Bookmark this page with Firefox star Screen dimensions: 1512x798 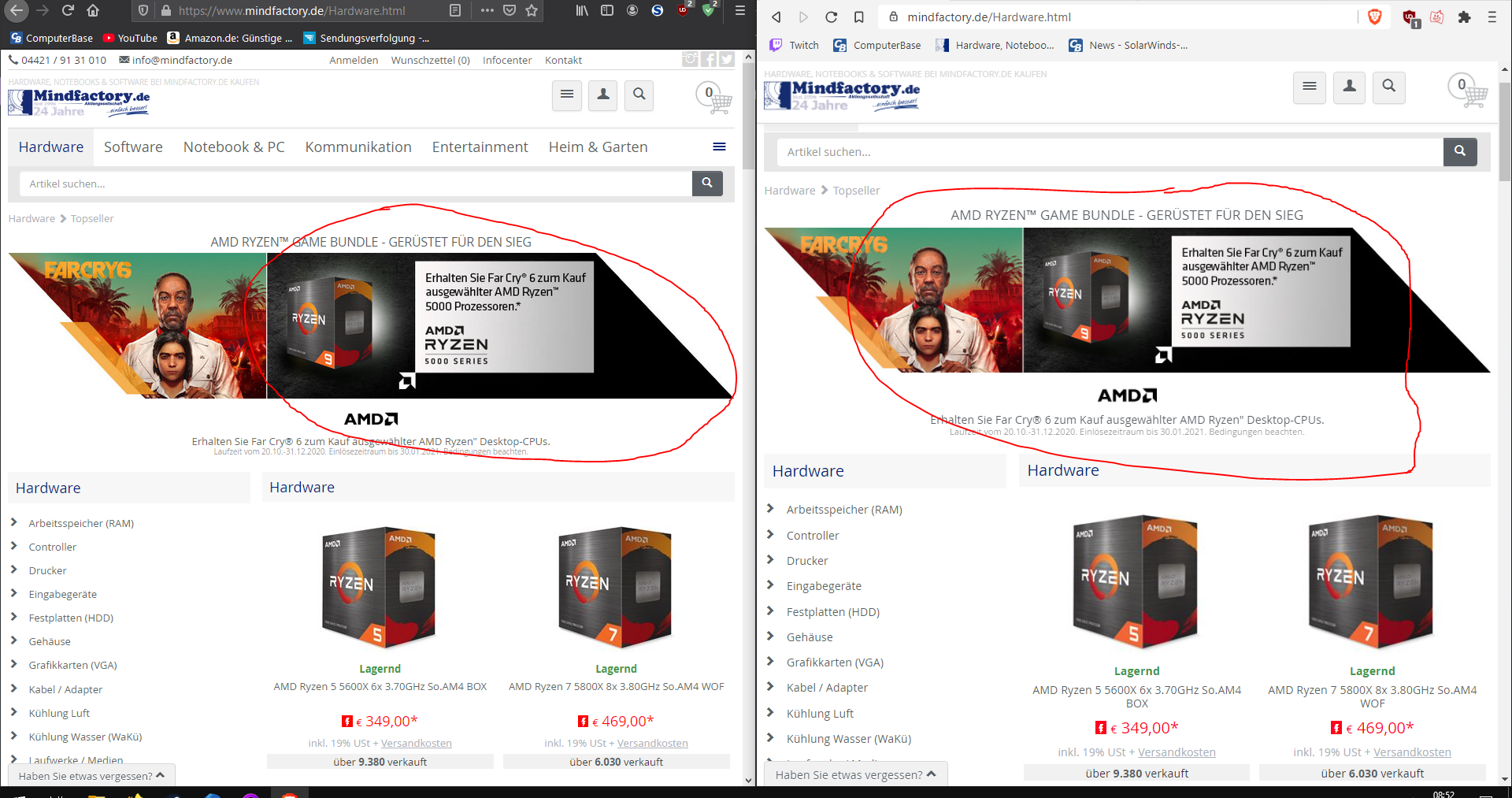coord(532,10)
